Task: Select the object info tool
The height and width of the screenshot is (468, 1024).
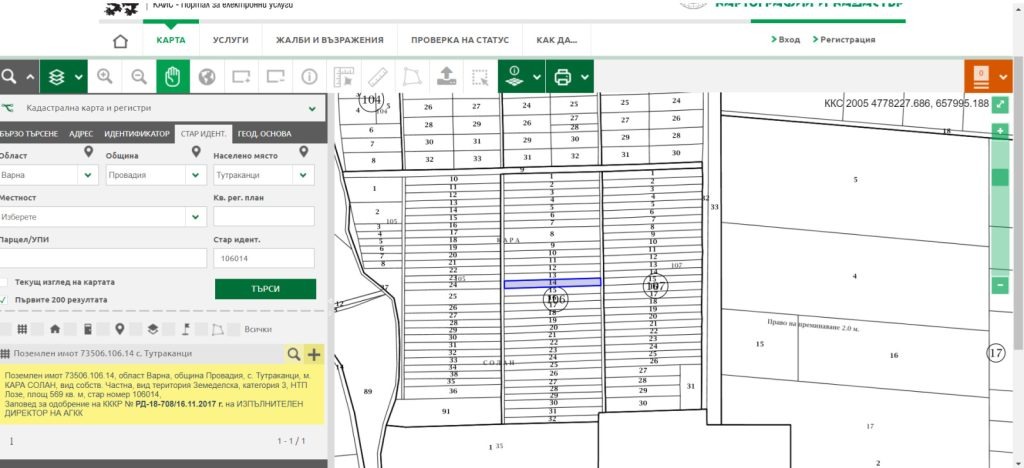Action: point(309,76)
